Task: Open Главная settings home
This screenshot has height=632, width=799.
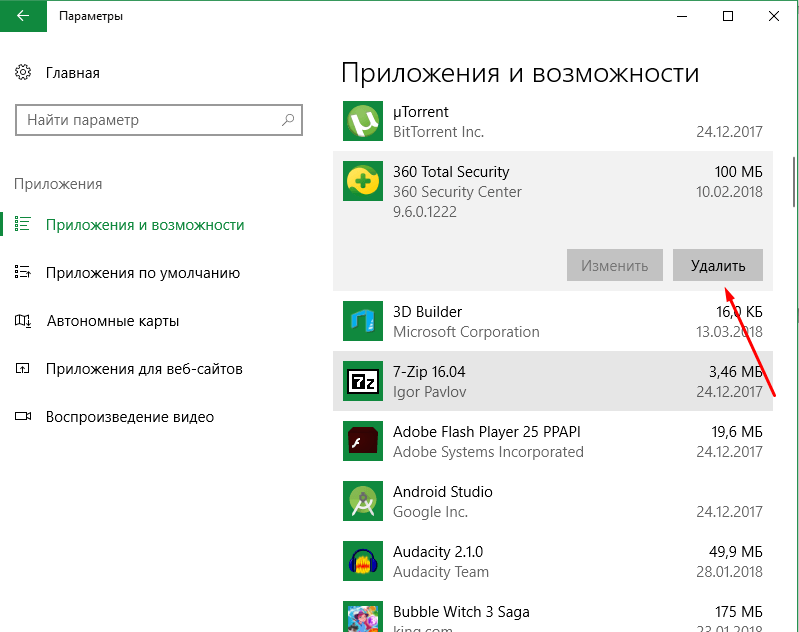Action: pyautogui.click(x=72, y=73)
